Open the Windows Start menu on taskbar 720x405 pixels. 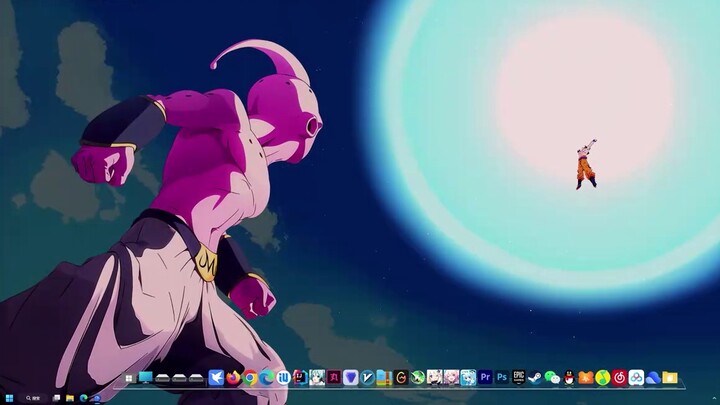coord(9,398)
